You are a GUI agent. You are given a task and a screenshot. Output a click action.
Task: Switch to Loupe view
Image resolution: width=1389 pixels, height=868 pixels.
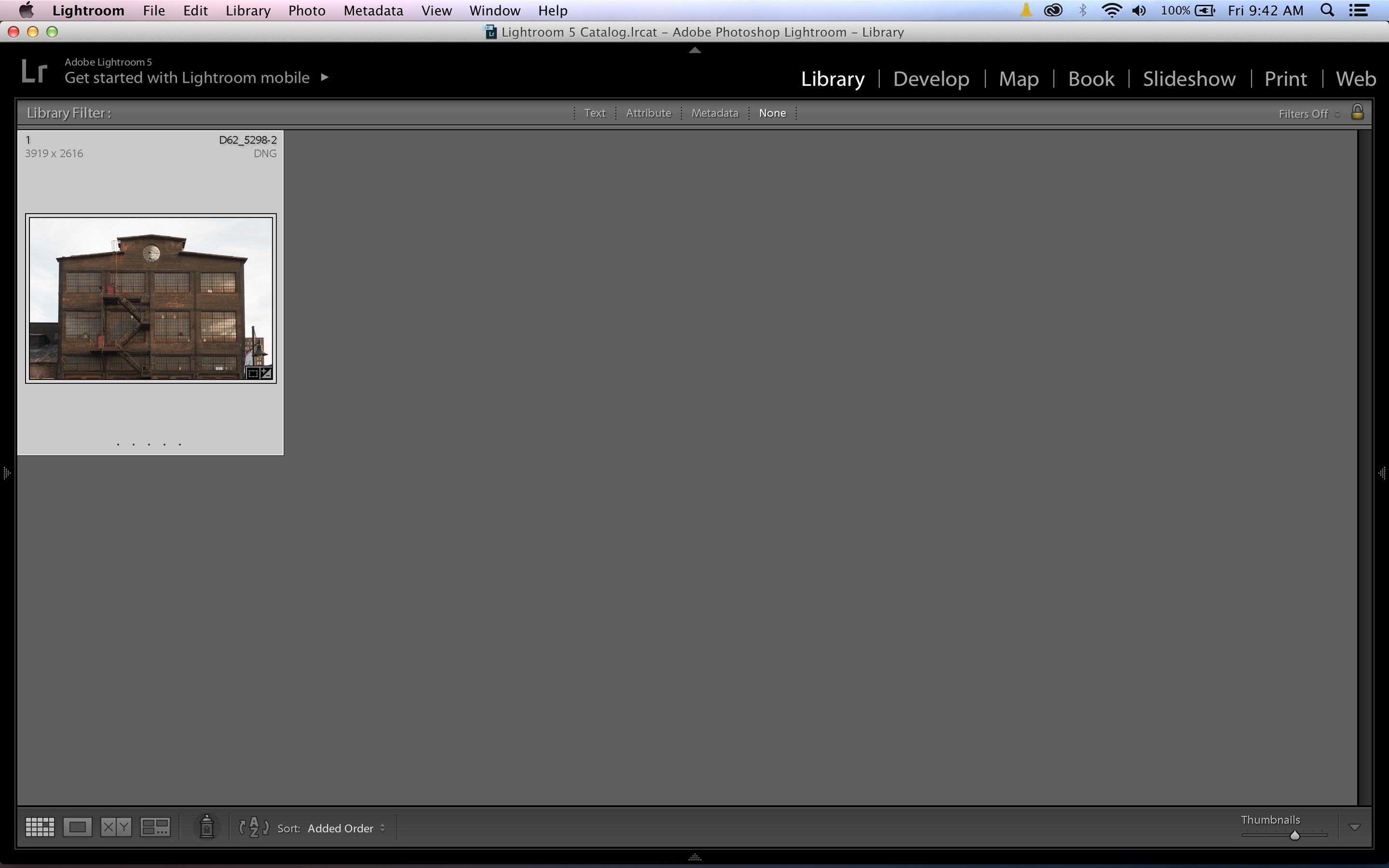pos(78,827)
